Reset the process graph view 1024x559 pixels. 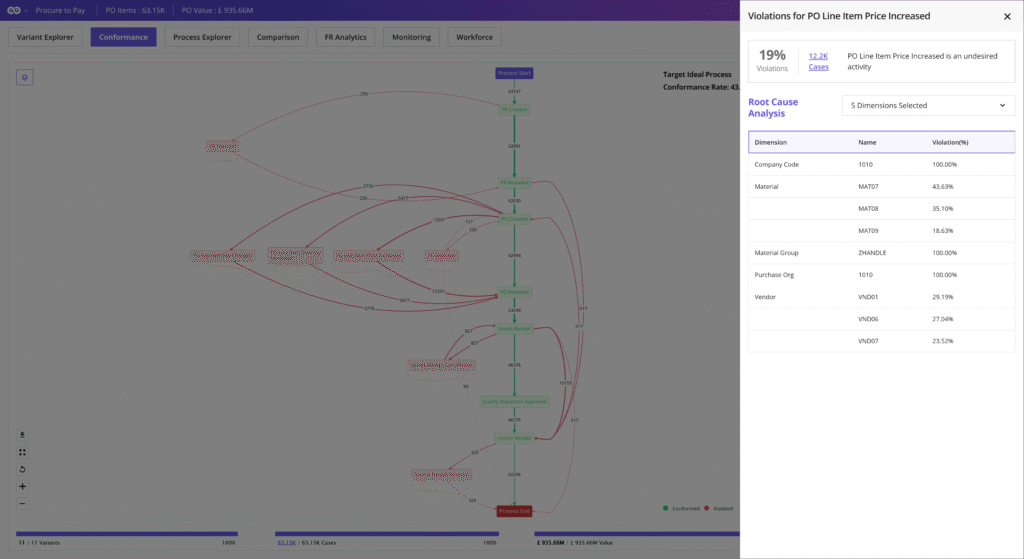tap(23, 469)
